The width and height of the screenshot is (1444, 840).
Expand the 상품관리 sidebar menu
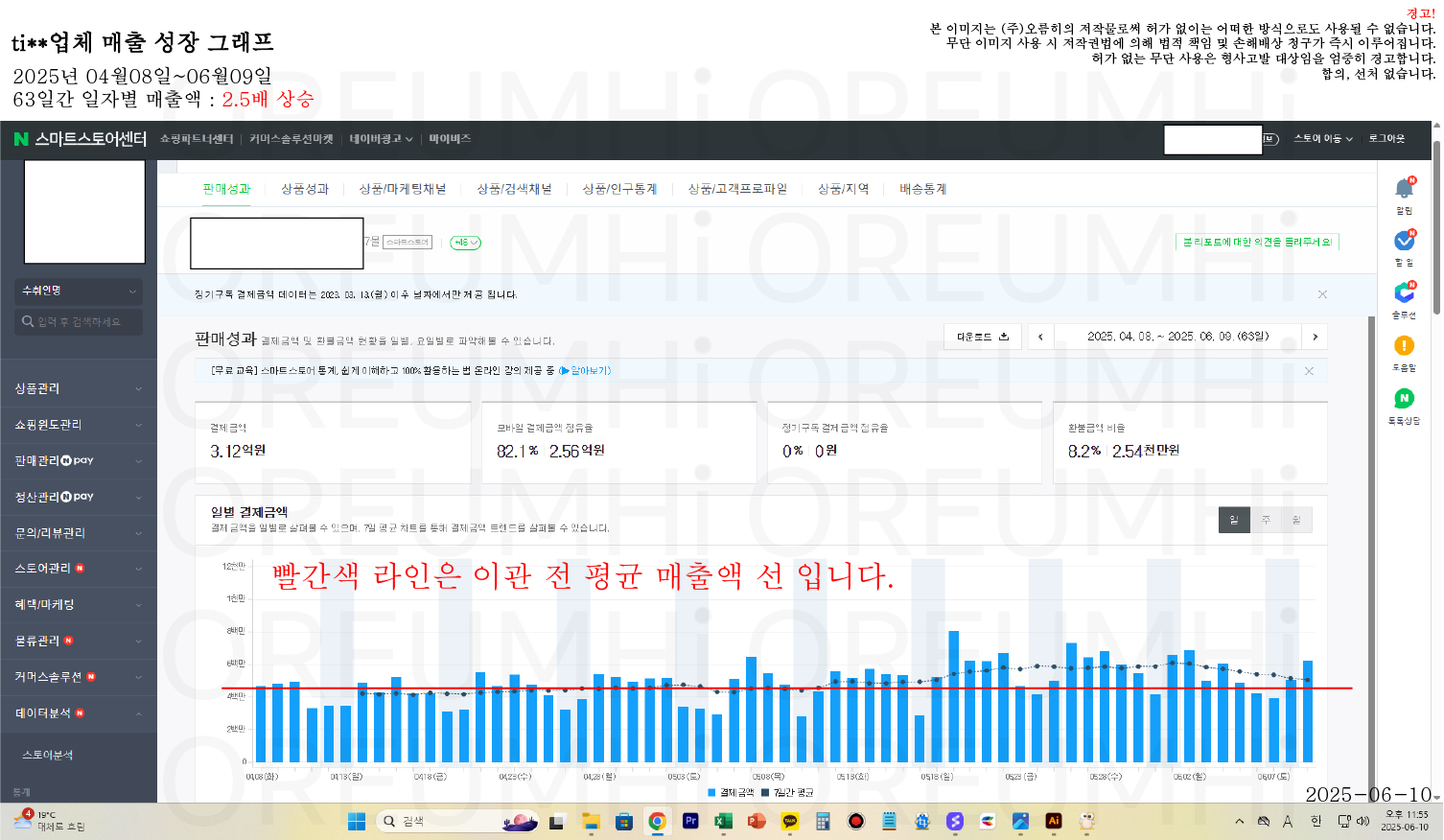[79, 388]
